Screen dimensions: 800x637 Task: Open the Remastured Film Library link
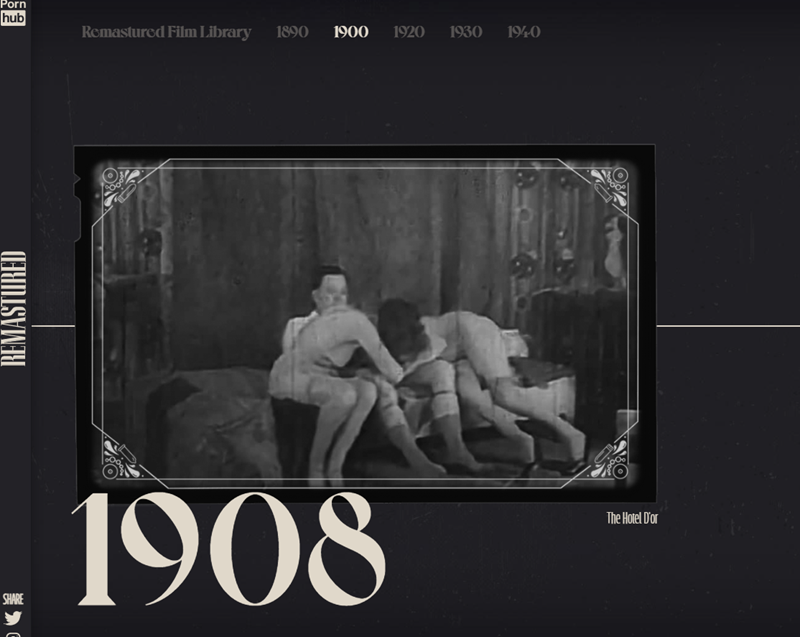tap(166, 32)
